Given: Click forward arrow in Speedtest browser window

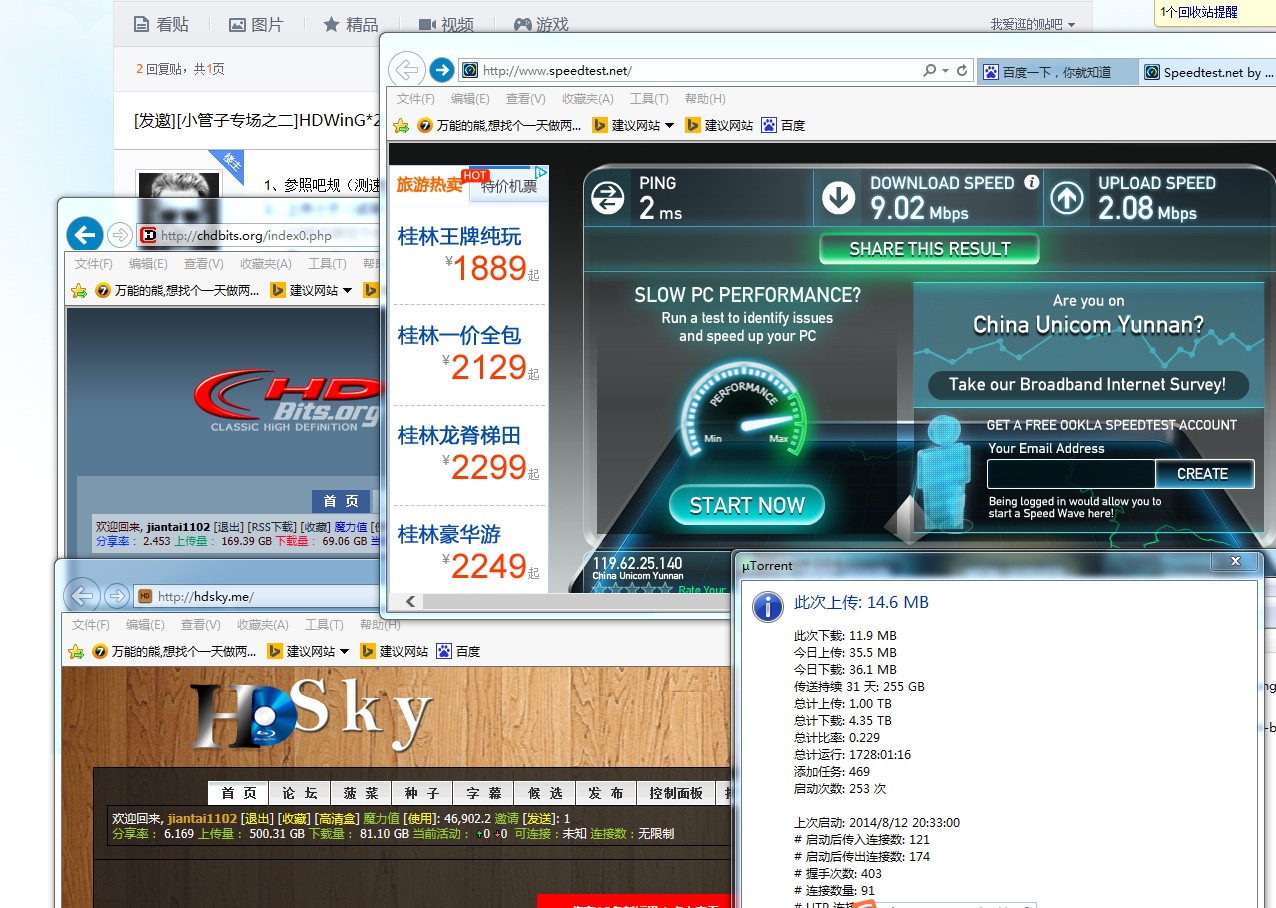Looking at the screenshot, I should [x=441, y=70].
